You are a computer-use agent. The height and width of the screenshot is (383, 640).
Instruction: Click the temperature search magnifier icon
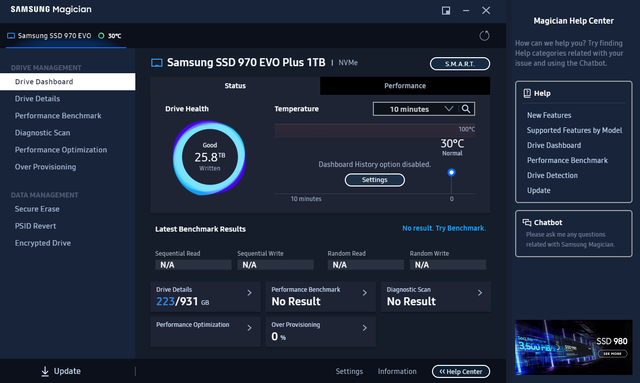[x=466, y=109]
